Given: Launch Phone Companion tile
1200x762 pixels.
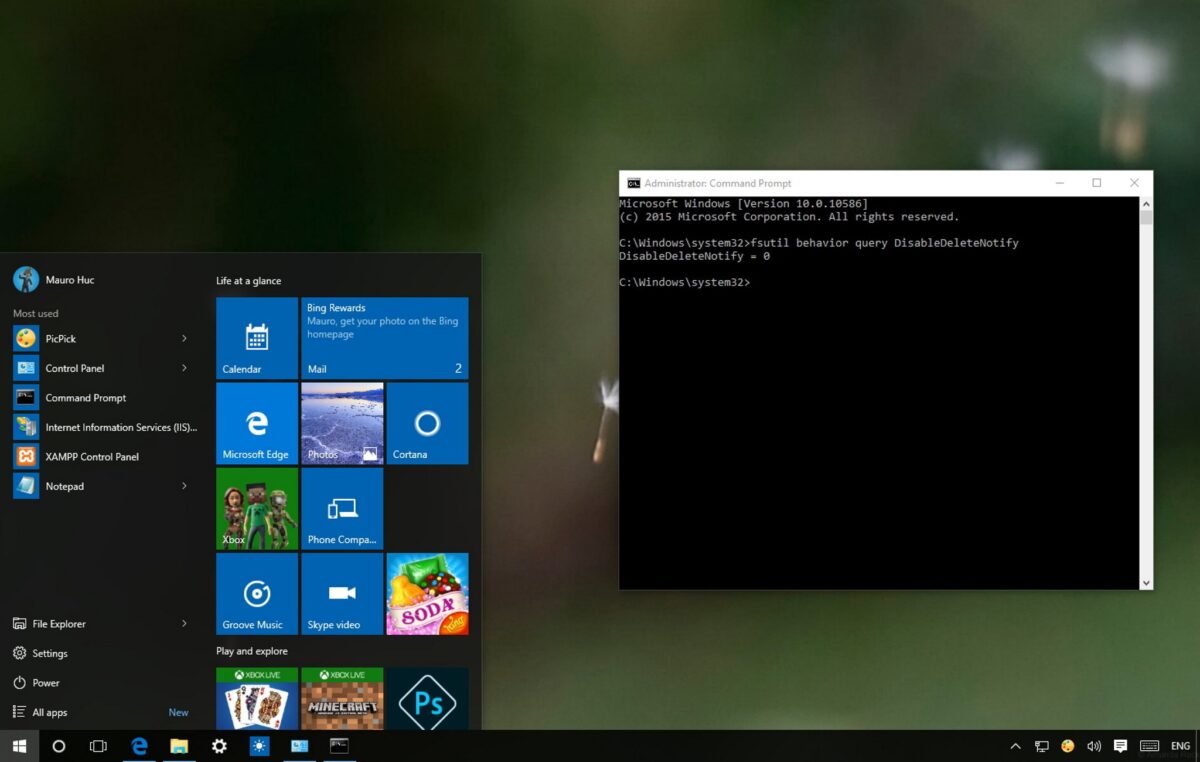Looking at the screenshot, I should (x=342, y=508).
